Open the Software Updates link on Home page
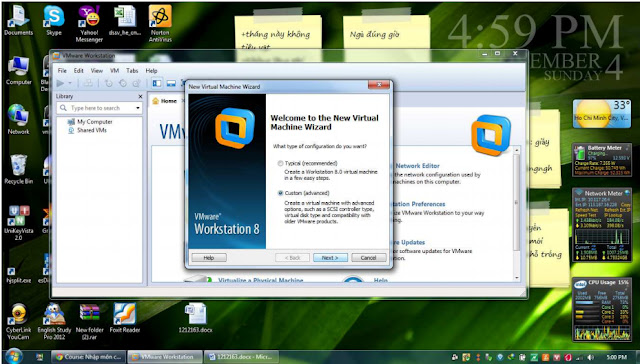640x364 pixels. [409, 242]
